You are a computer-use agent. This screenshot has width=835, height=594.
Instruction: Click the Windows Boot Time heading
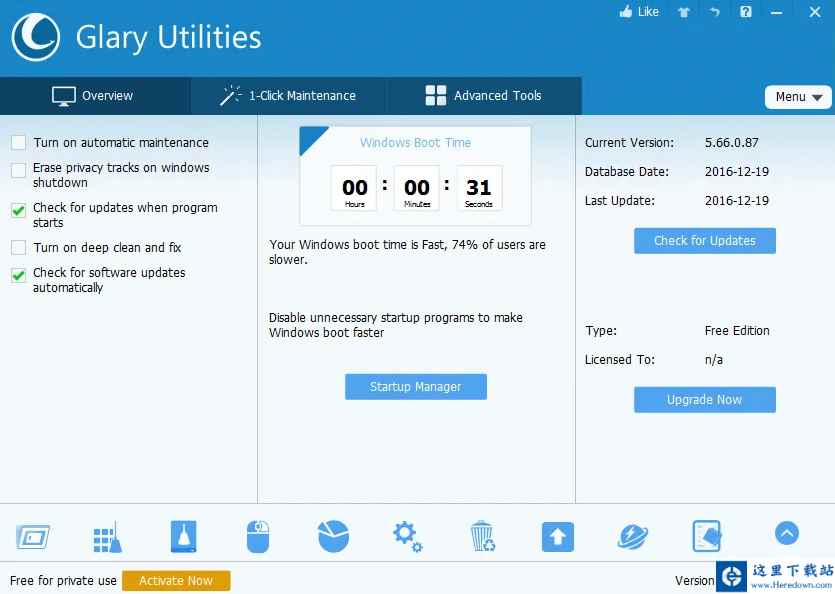click(415, 143)
